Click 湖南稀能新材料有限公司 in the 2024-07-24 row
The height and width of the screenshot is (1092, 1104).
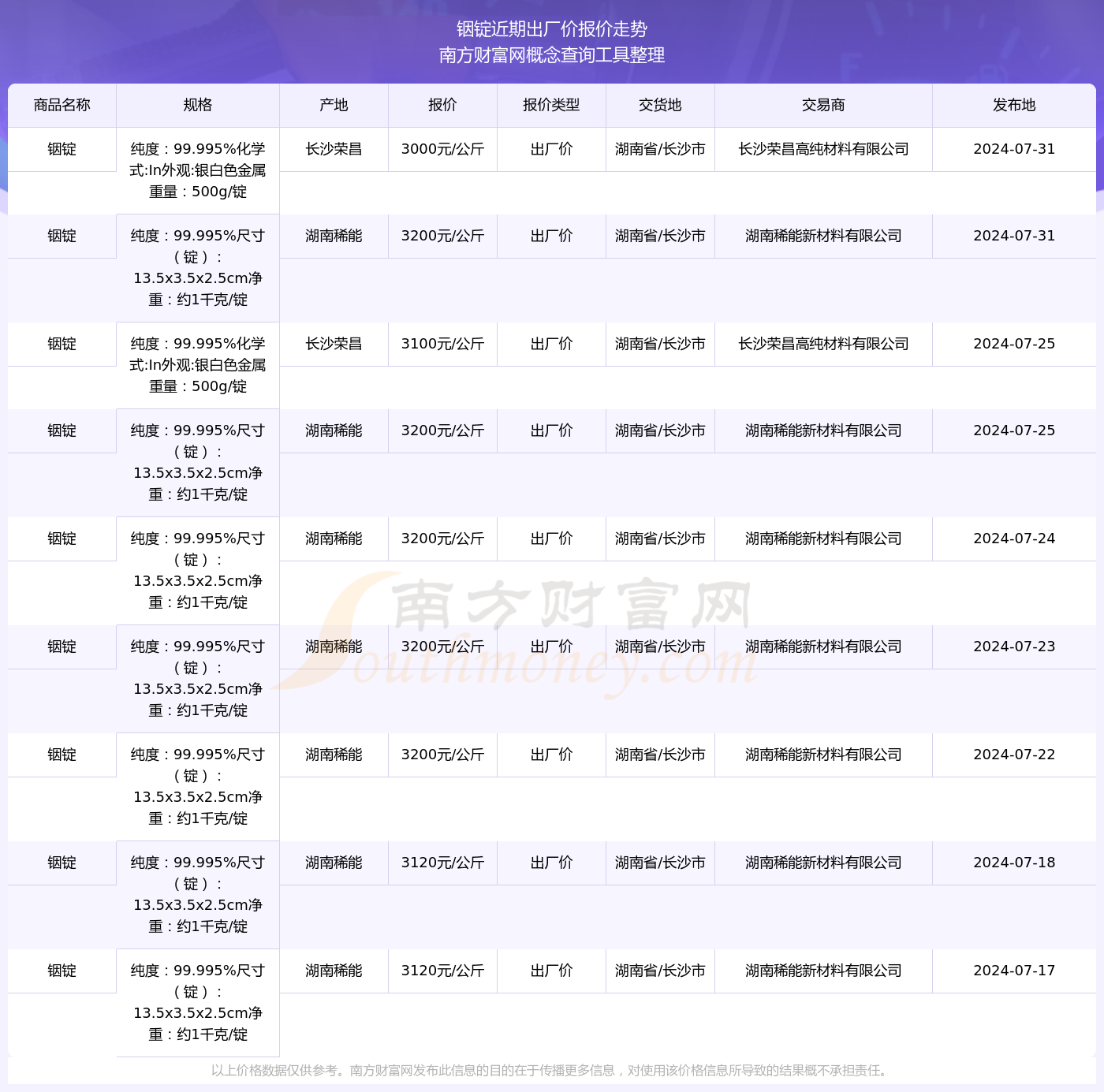tap(824, 539)
